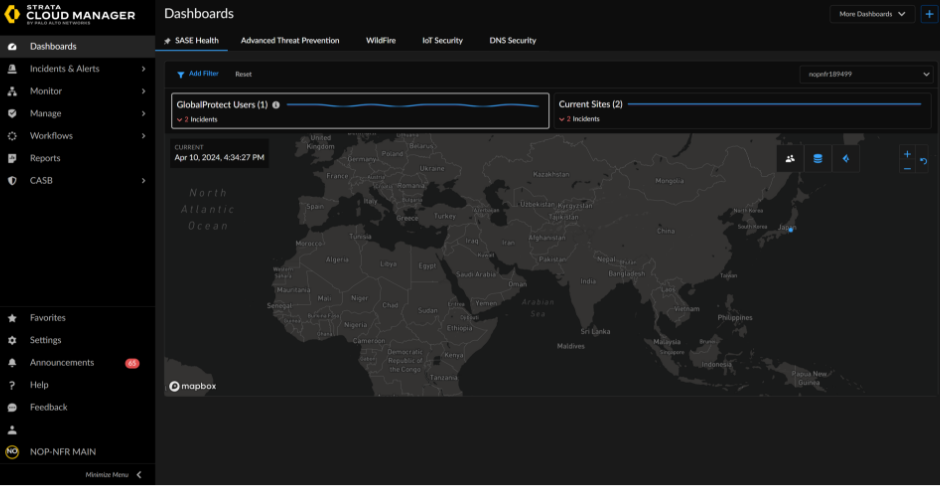Click the NOP-NFR MAIN tenant badge icon
940x486 pixels.
coord(12,452)
